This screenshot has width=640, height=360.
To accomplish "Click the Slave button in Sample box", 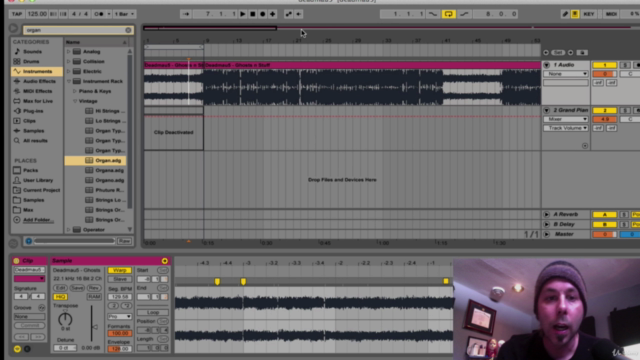I will [x=120, y=279].
